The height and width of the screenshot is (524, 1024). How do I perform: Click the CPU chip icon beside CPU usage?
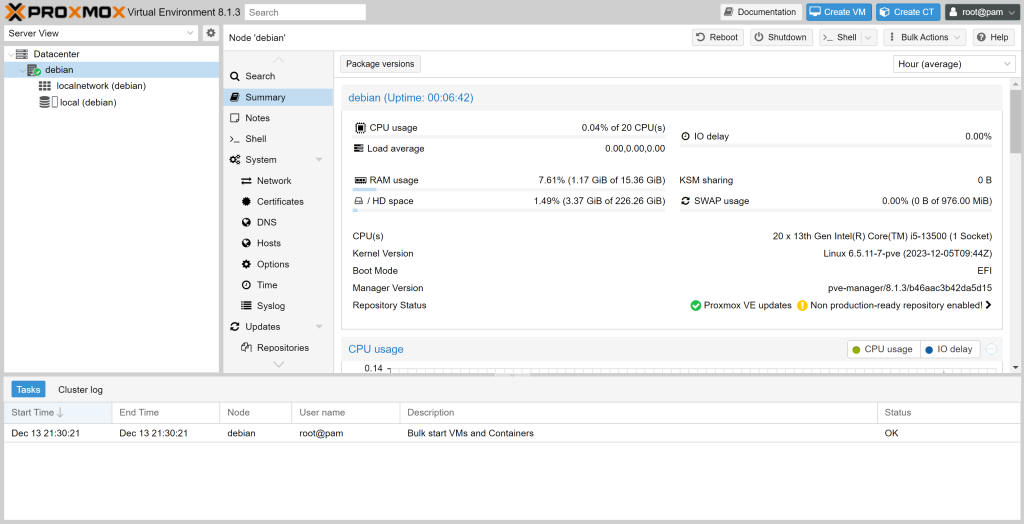[360, 127]
